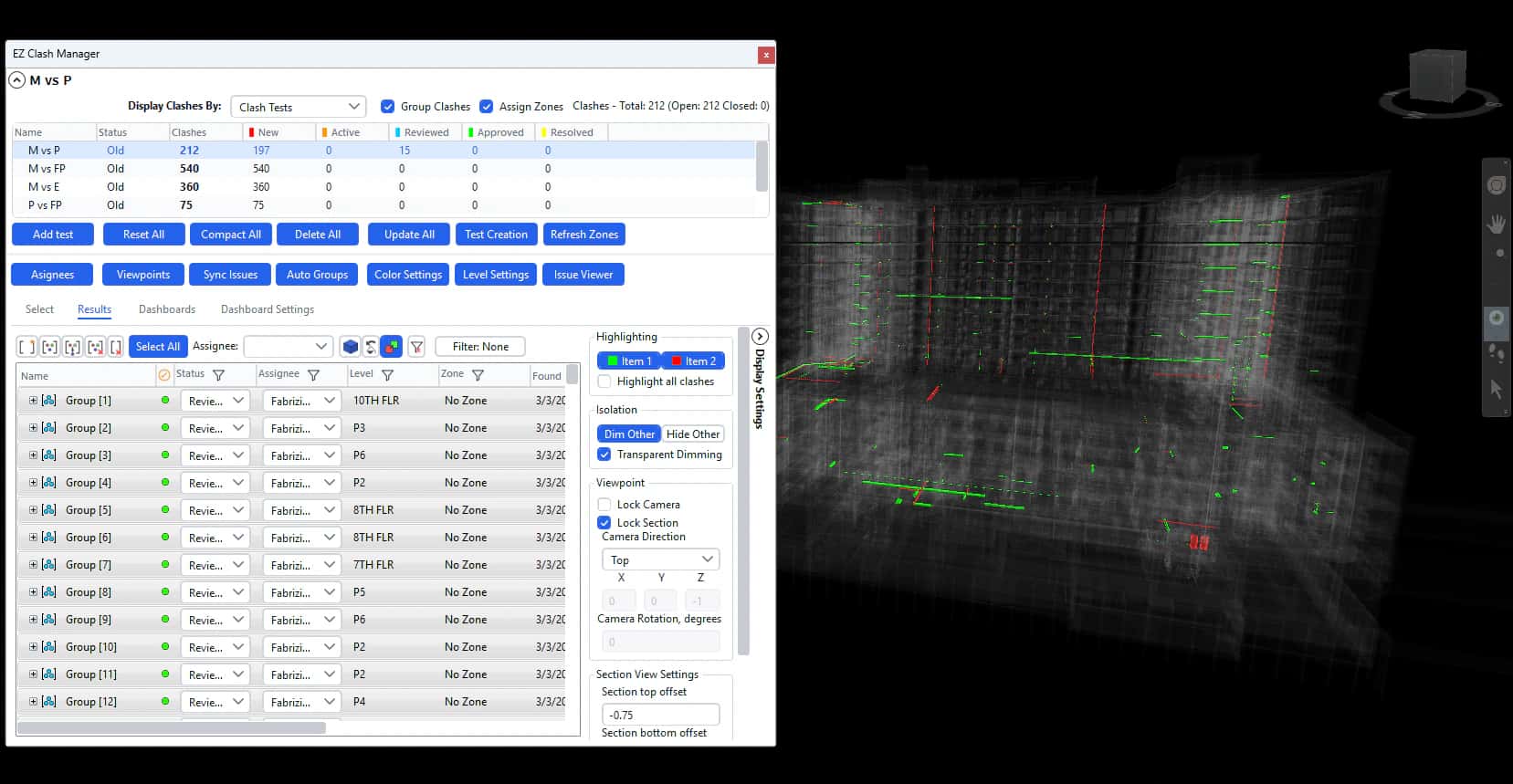The width and height of the screenshot is (1513, 784).
Task: Click the Assignee column filter funnel
Action: pyautogui.click(x=313, y=375)
